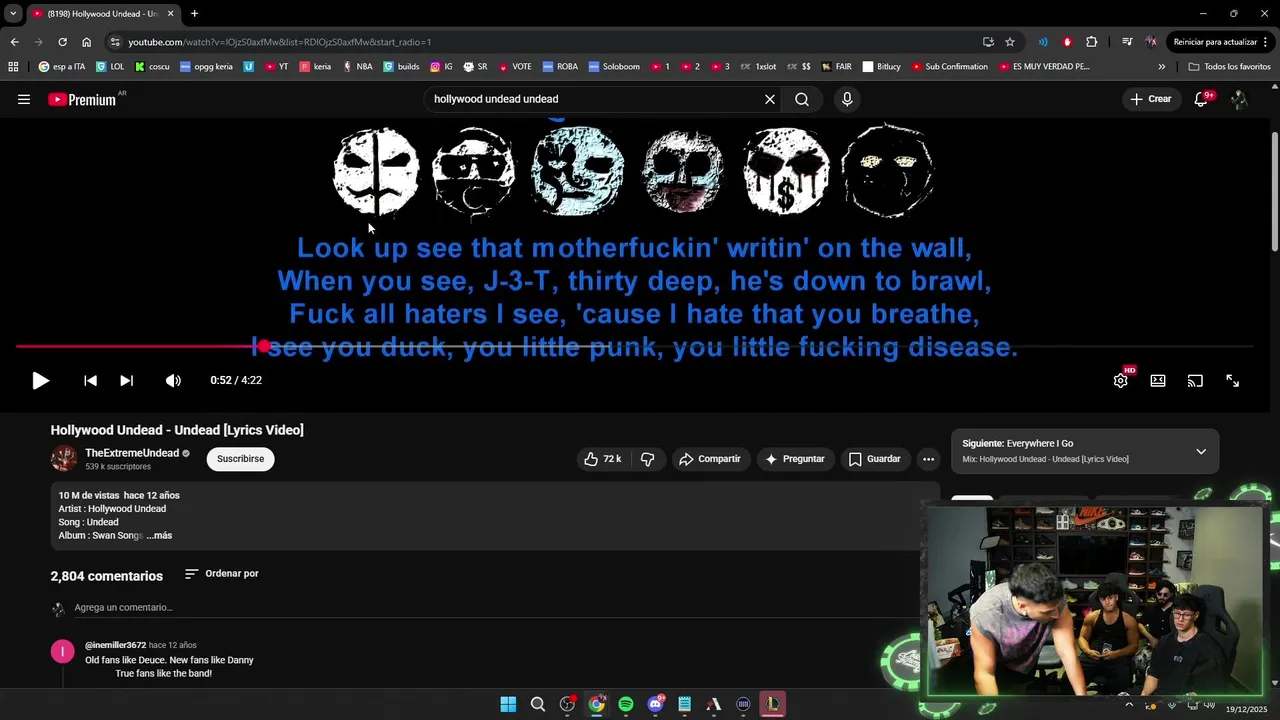This screenshot has height=720, width=1280.
Task: Go to YouTube Premium home logo
Action: (82, 99)
